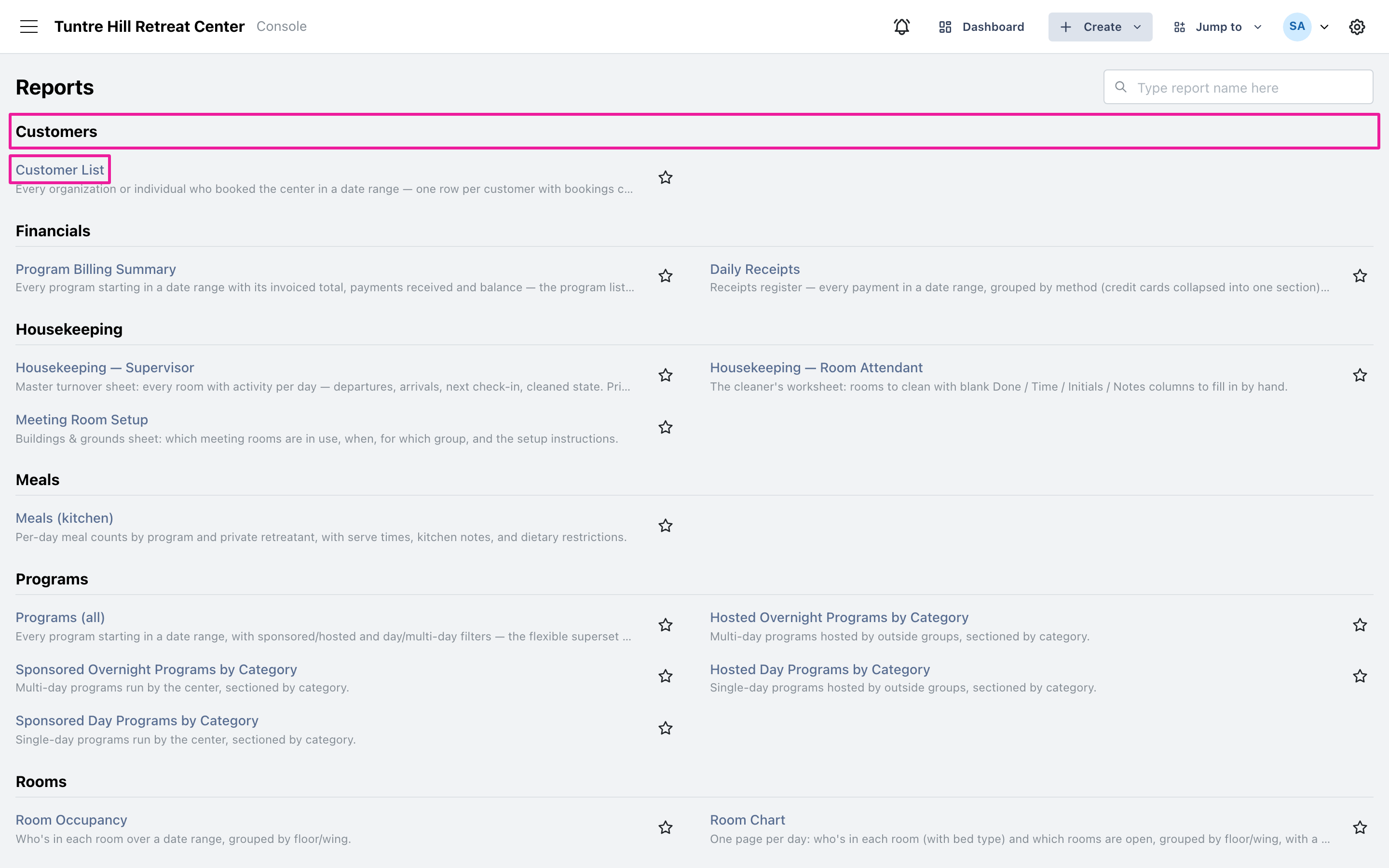
Task: Open the settings gear
Action: pos(1357,27)
